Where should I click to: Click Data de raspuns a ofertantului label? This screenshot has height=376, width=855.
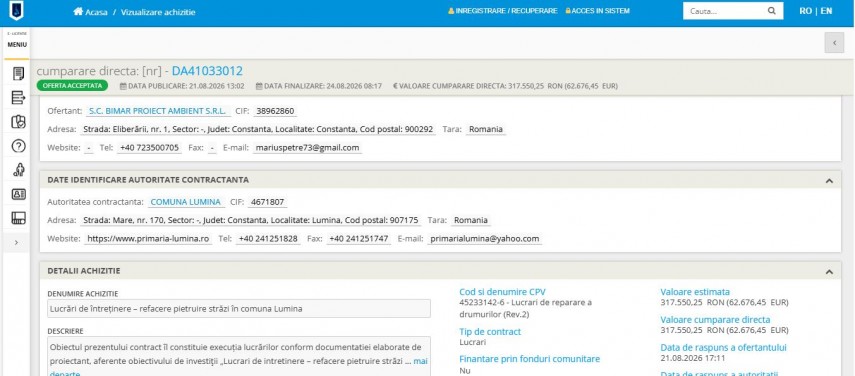tap(724, 348)
